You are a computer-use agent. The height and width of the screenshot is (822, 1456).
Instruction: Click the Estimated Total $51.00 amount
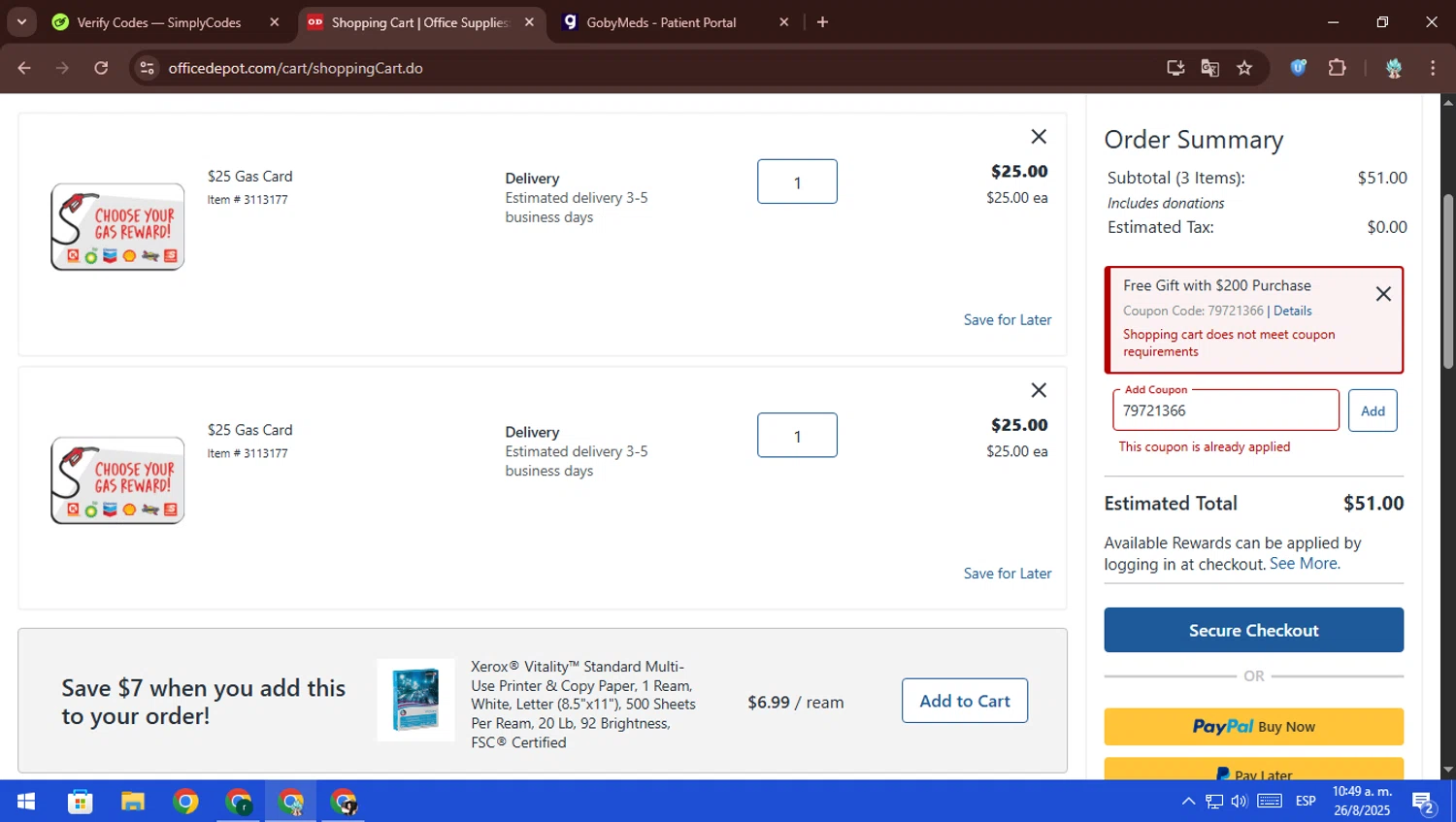[1373, 504]
